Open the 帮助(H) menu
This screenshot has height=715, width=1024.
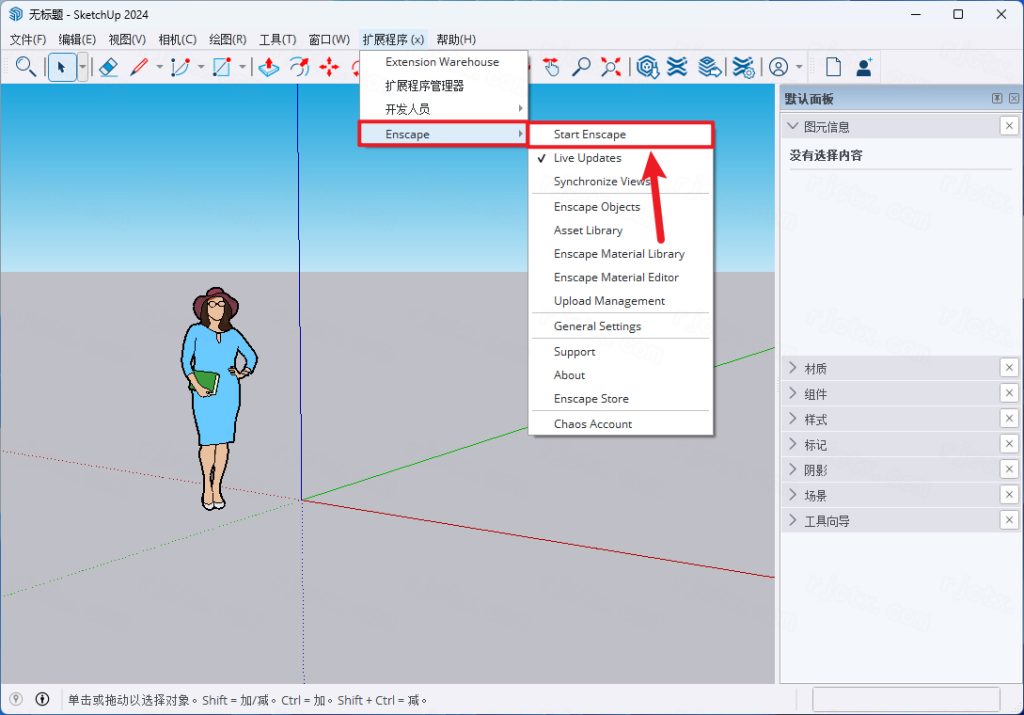456,39
